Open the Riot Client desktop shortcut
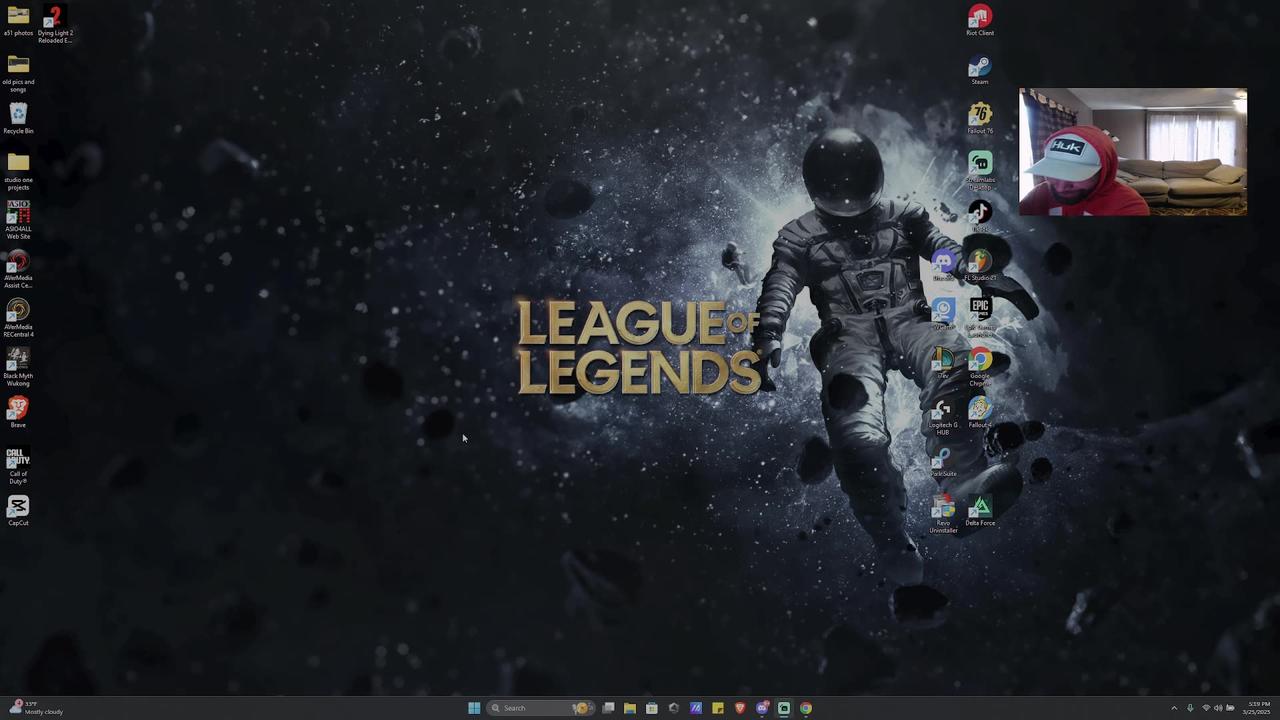 click(980, 20)
